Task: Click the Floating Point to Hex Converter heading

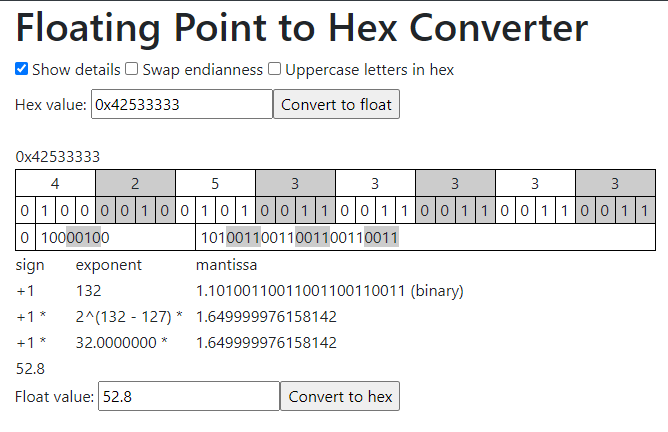Action: coord(301,27)
